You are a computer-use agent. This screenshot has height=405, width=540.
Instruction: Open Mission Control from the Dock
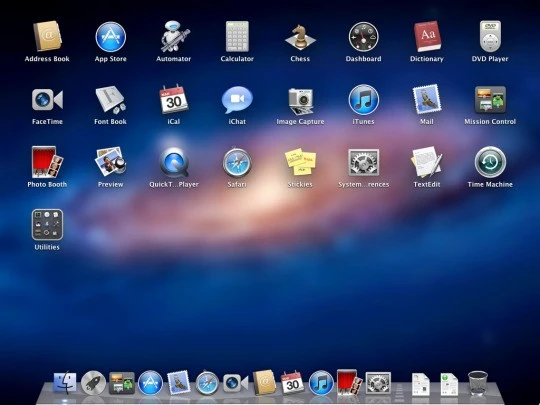122,383
